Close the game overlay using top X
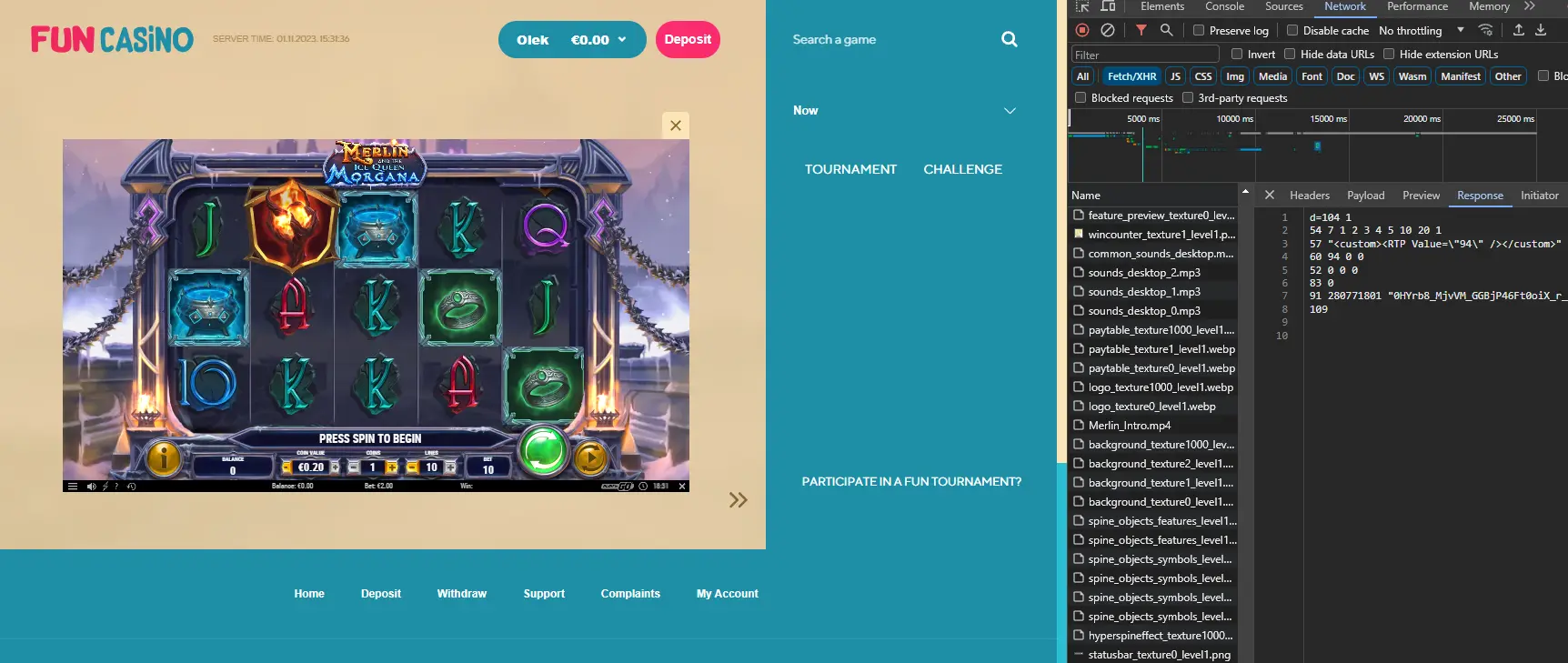Viewport: 1568px width, 663px height. [676, 126]
